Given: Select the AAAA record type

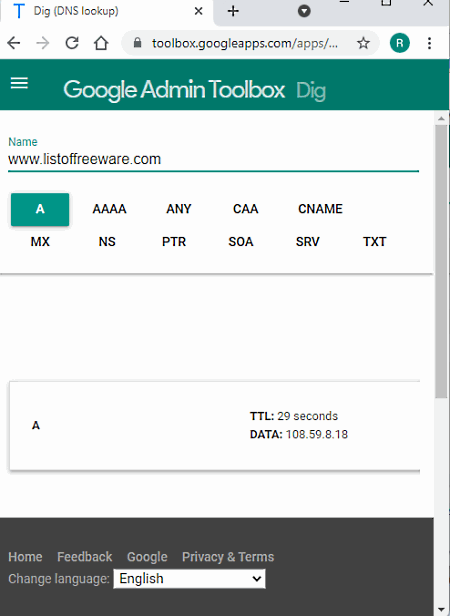Looking at the screenshot, I should coord(109,209).
